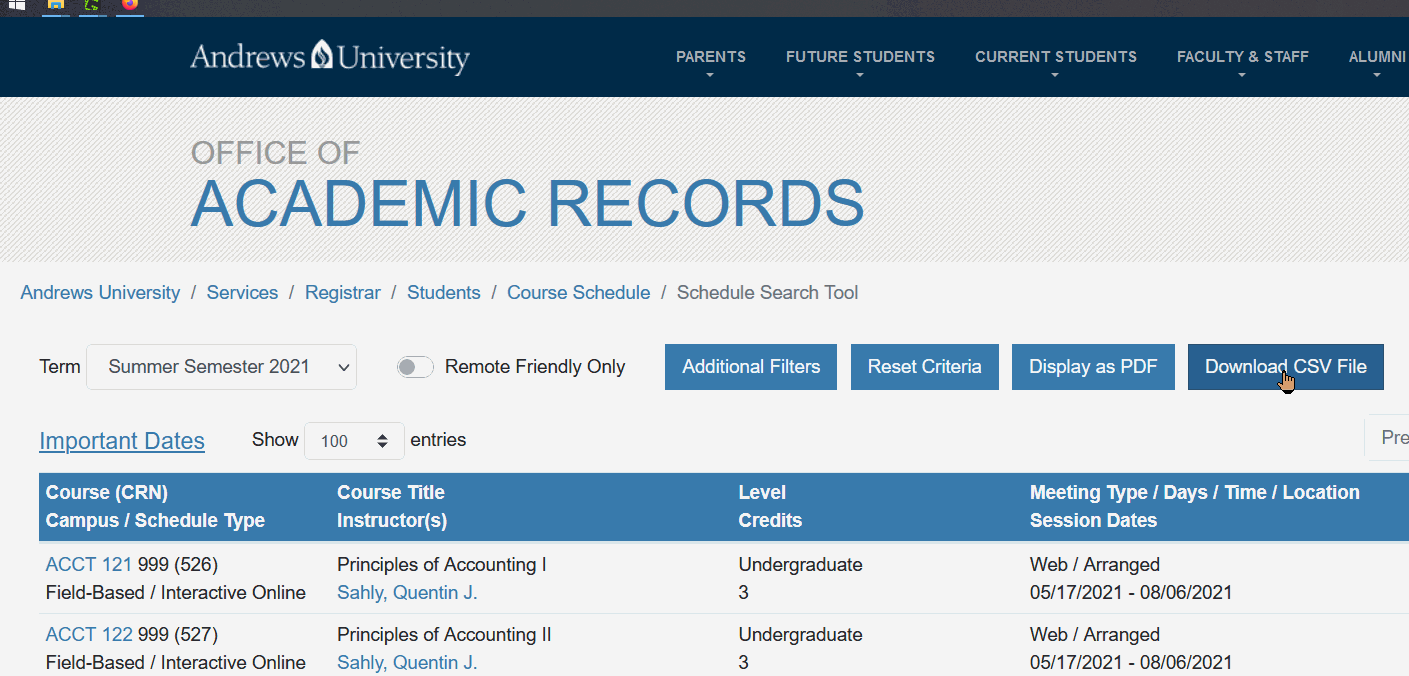Click the Additional Filters button
The width and height of the screenshot is (1409, 676).
751,367
